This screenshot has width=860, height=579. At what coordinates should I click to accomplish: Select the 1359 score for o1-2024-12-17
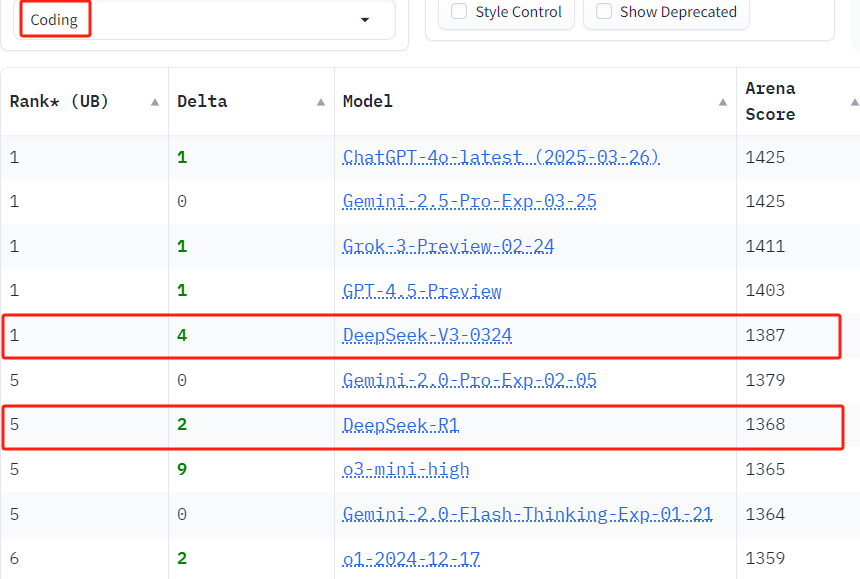(765, 558)
